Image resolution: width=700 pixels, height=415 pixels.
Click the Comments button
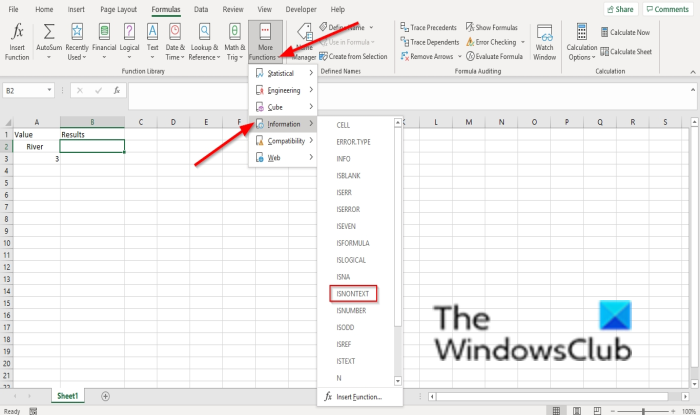tap(668, 9)
